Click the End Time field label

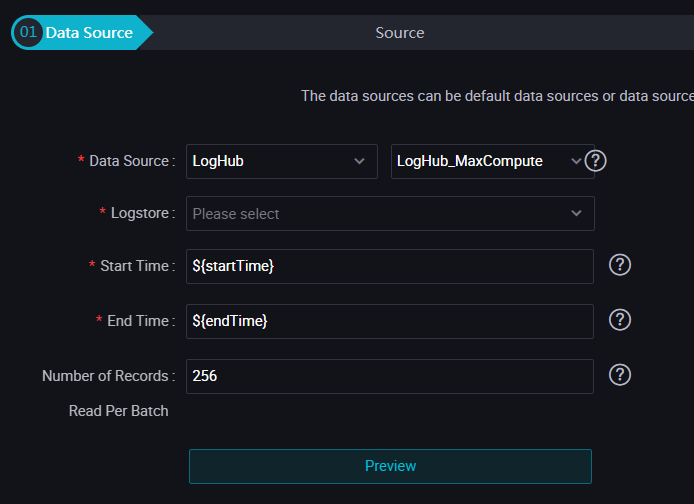point(141,321)
